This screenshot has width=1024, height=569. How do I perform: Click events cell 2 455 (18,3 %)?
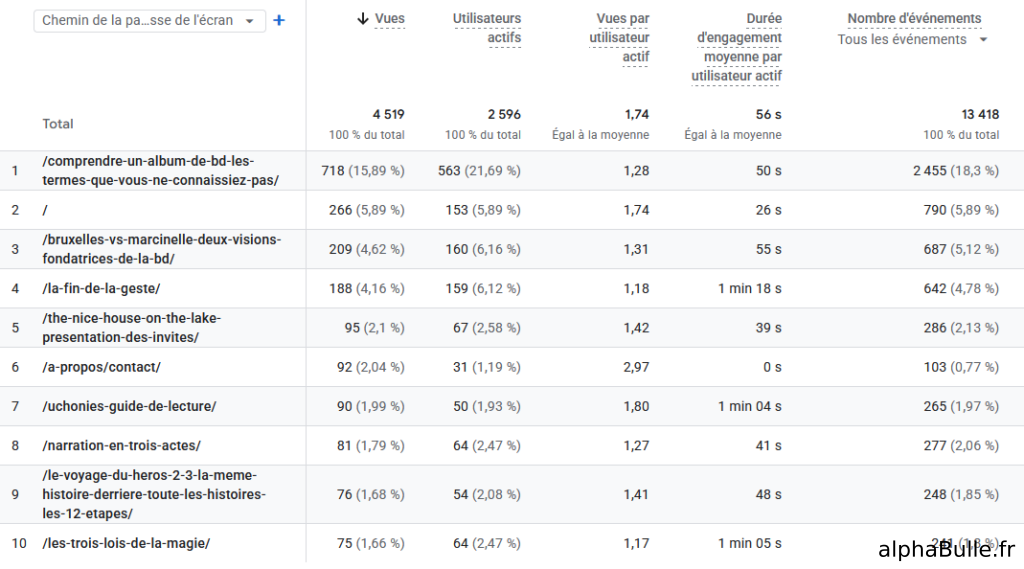pos(956,171)
